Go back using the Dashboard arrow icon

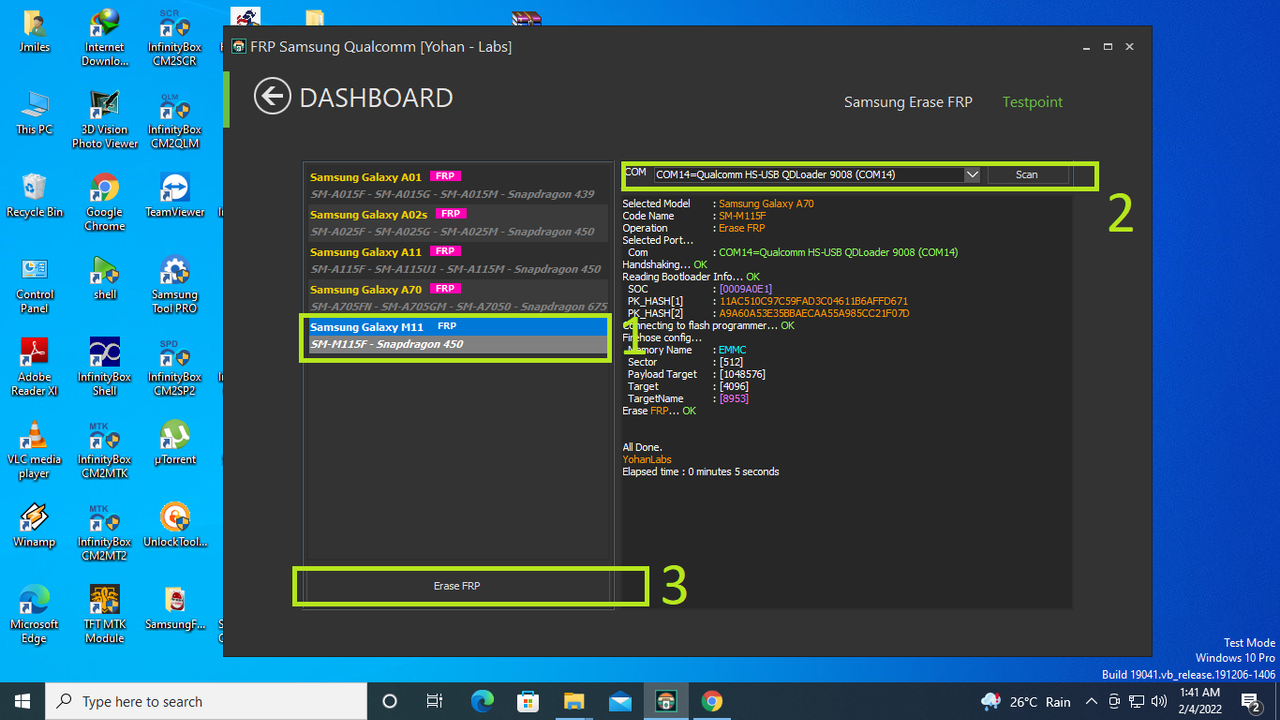point(271,97)
